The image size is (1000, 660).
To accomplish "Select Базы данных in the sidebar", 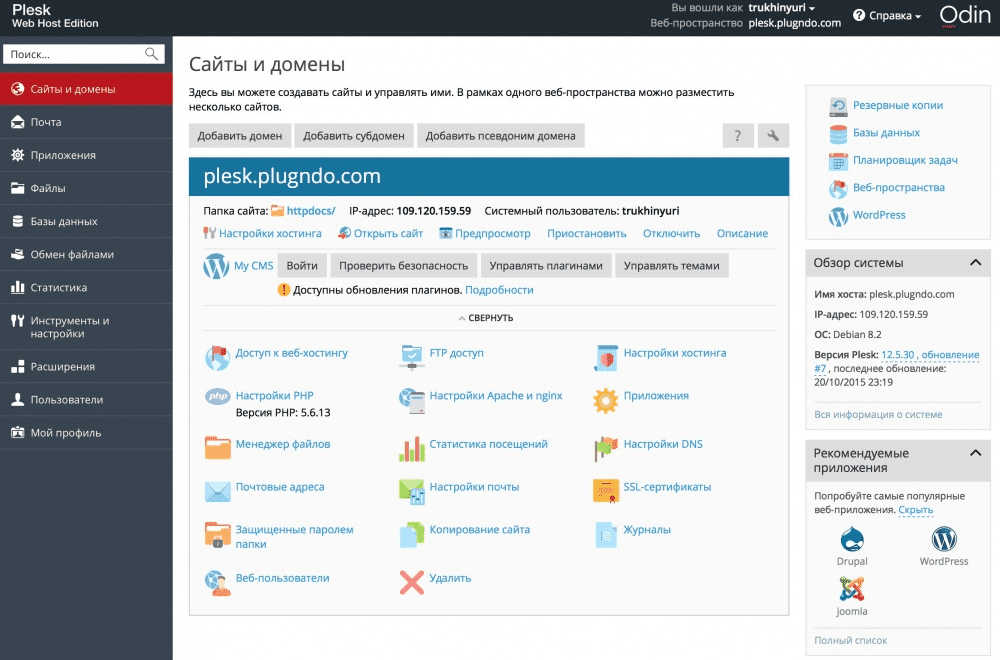I will (x=86, y=221).
